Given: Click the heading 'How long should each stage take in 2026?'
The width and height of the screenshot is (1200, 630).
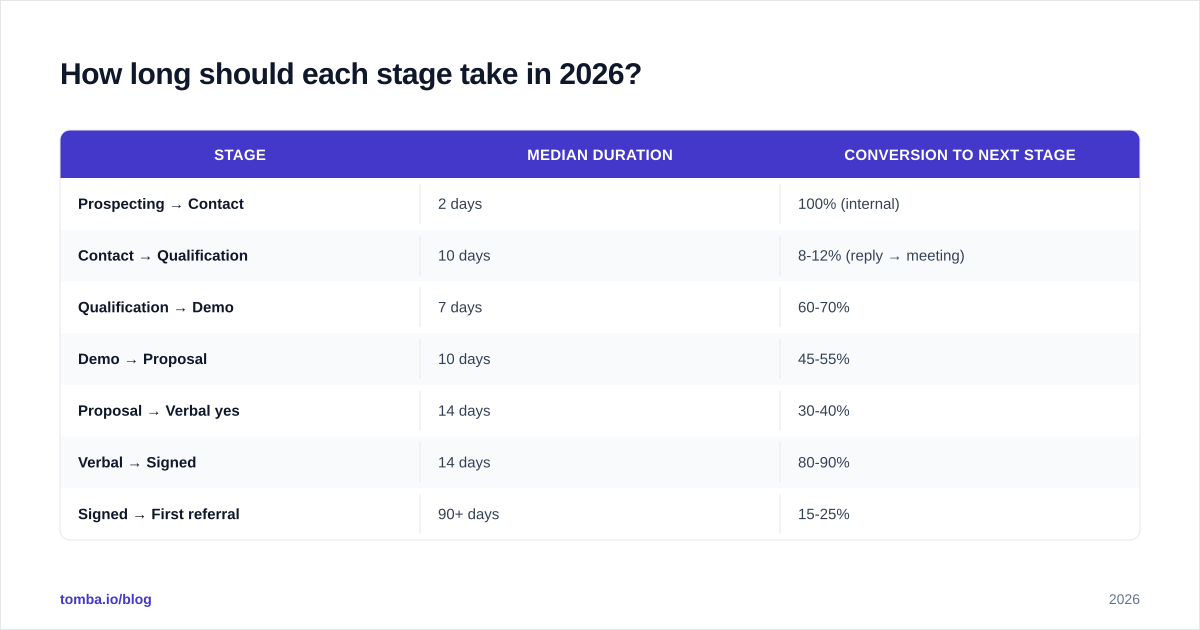Looking at the screenshot, I should pyautogui.click(x=351, y=74).
